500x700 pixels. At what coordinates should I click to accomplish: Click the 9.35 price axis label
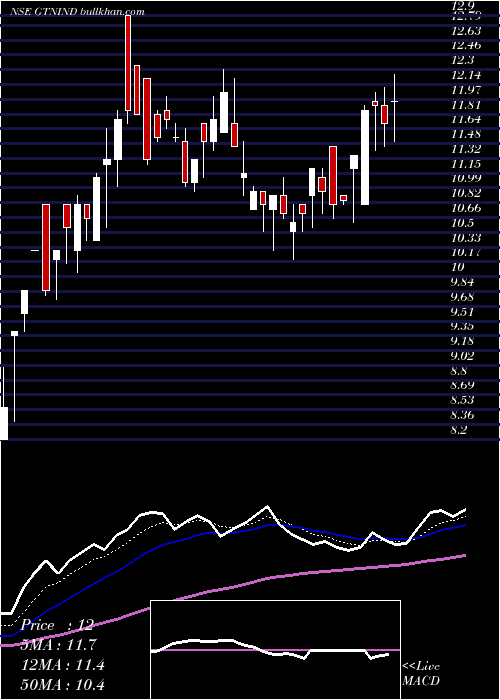coord(462,326)
